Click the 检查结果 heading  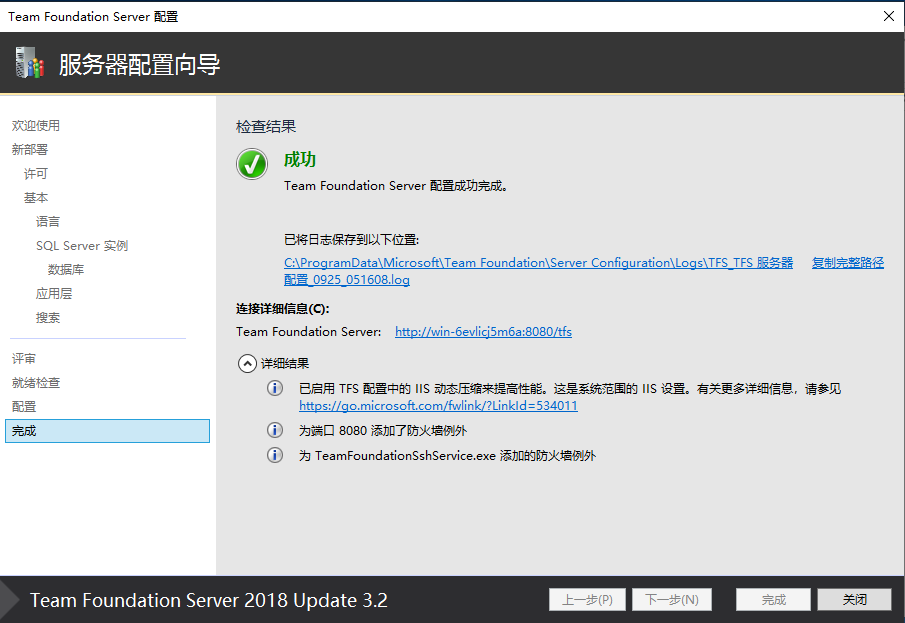265,126
